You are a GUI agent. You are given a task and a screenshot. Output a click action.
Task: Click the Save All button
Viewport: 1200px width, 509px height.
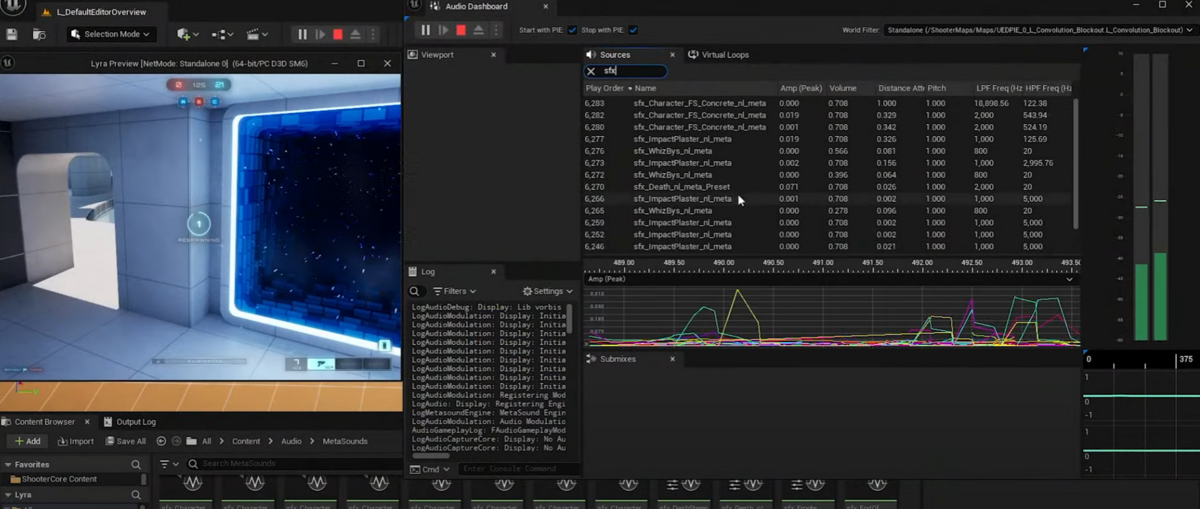[x=124, y=441]
